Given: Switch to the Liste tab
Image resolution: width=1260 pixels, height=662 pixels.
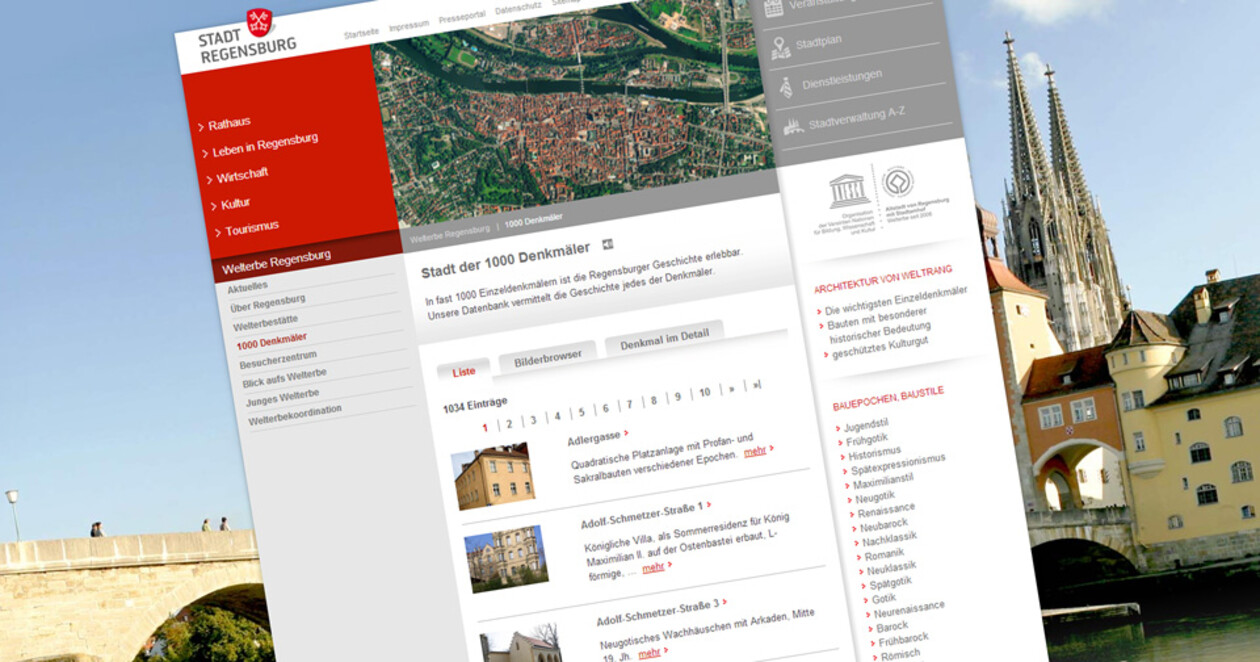Looking at the screenshot, I should [x=464, y=371].
